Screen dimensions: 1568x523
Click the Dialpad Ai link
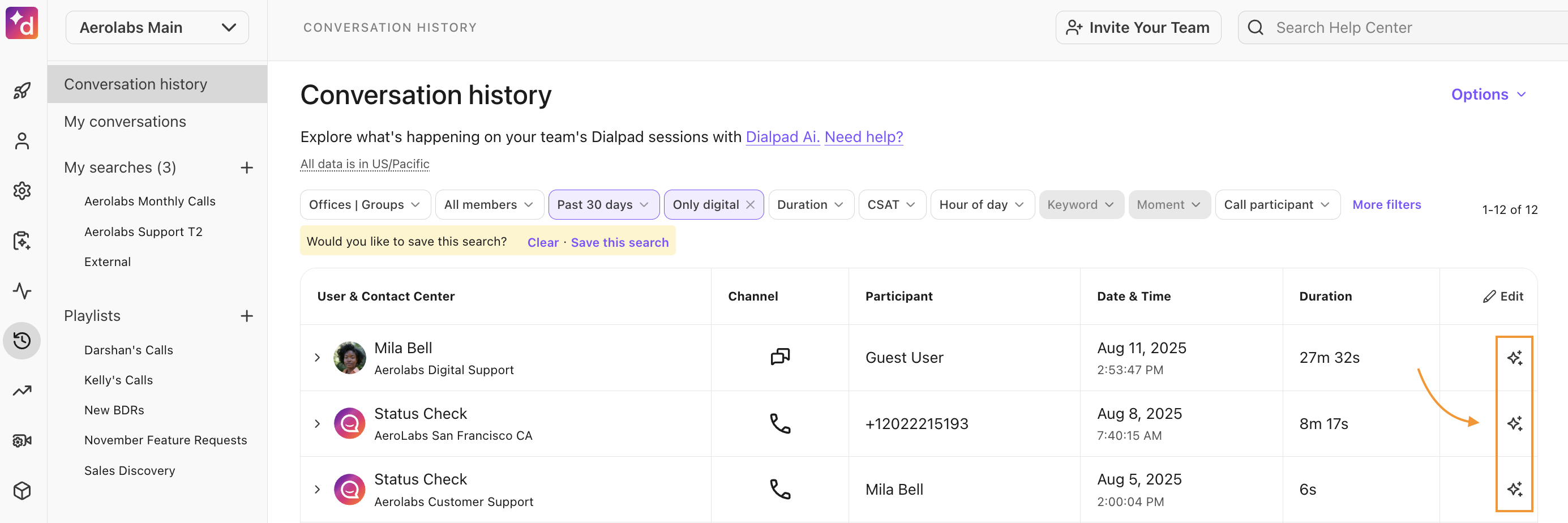(x=782, y=137)
